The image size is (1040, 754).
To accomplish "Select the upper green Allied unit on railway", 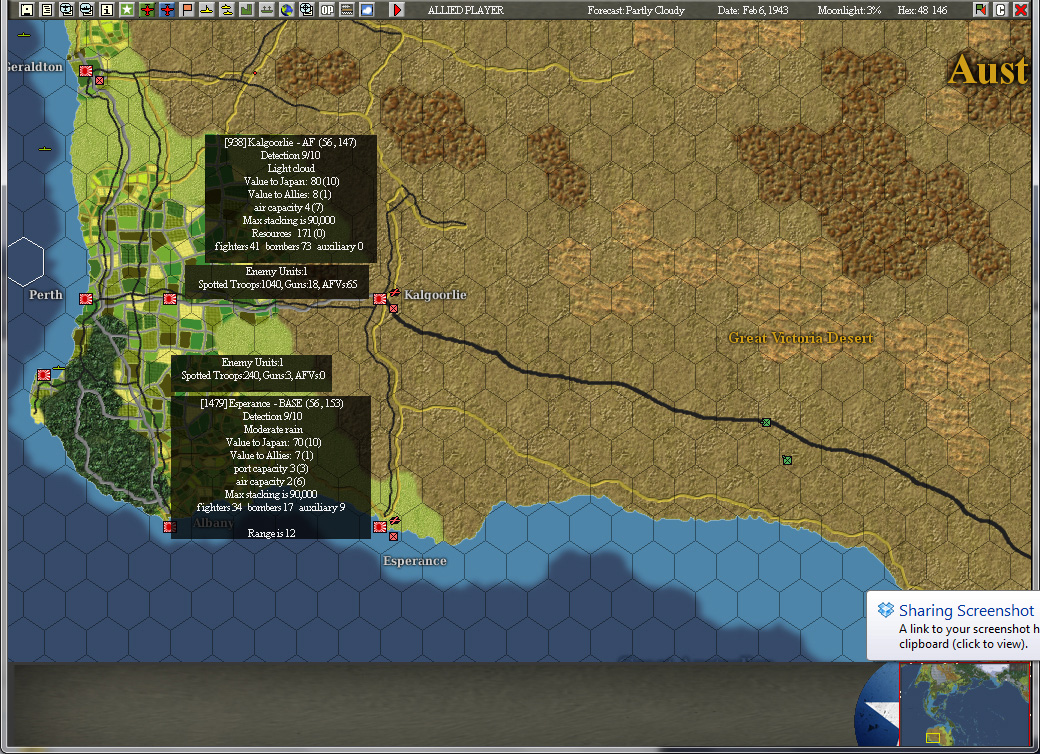I will [x=766, y=422].
